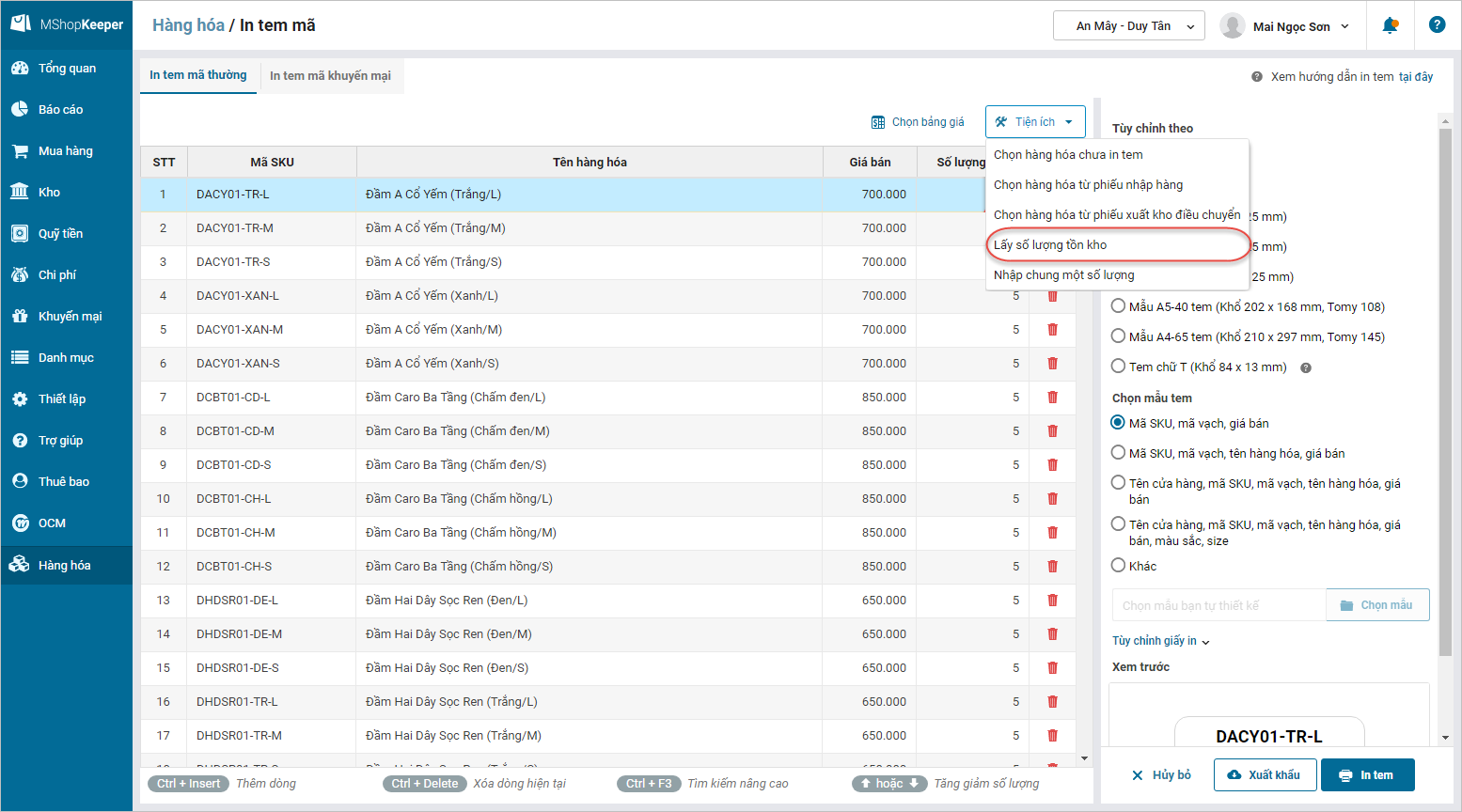Screen dimensions: 1462x812
Task: Choose Khác label template option
Action: point(1119,566)
